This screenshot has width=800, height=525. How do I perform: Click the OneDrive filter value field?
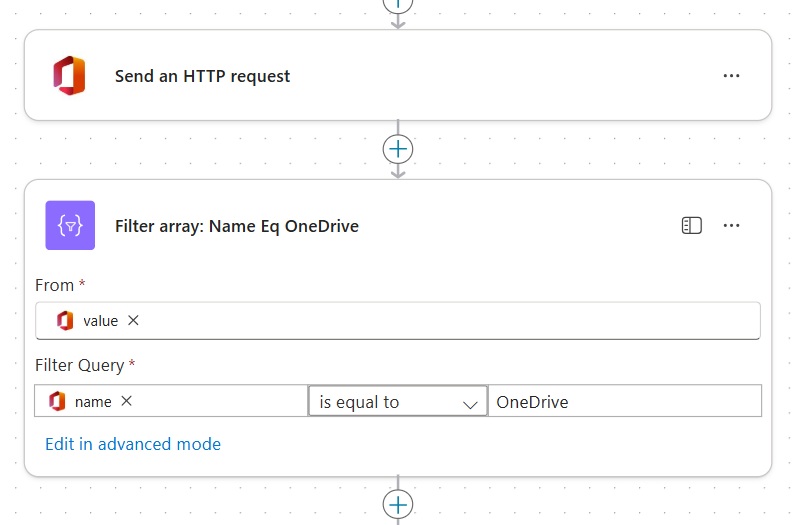(624, 402)
